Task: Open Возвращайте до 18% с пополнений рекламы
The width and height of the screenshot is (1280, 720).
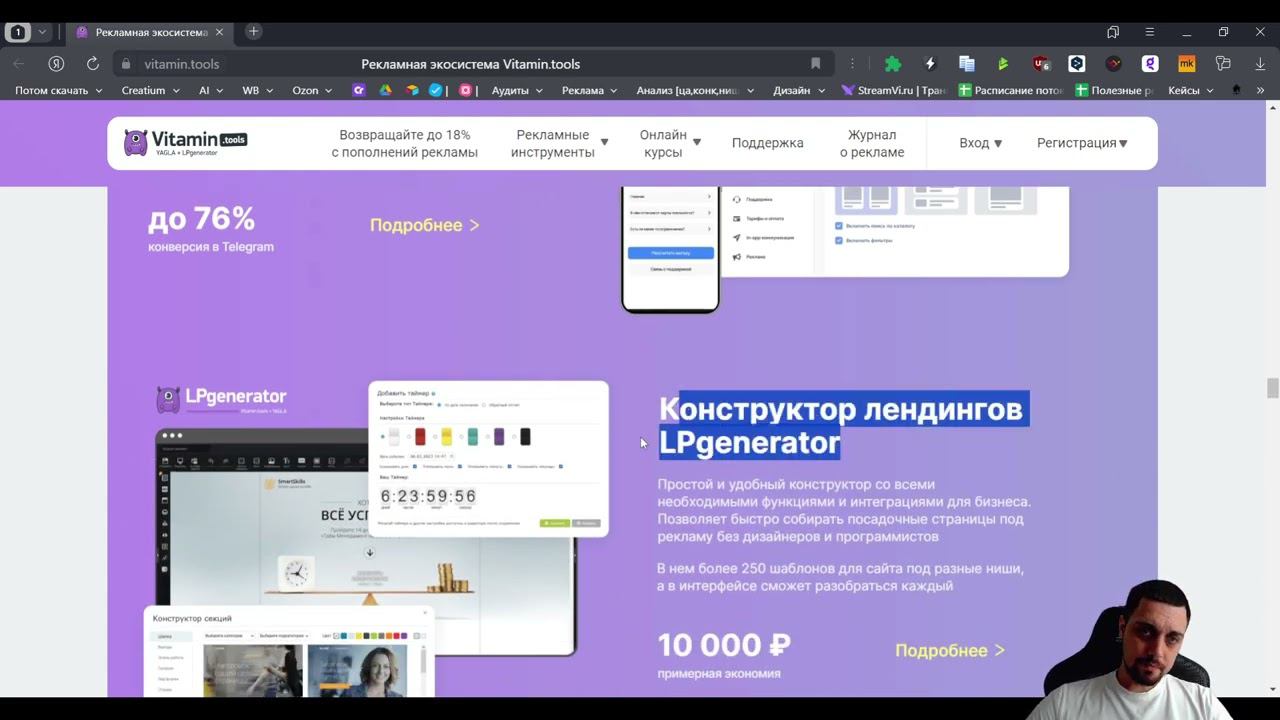Action: 405,143
